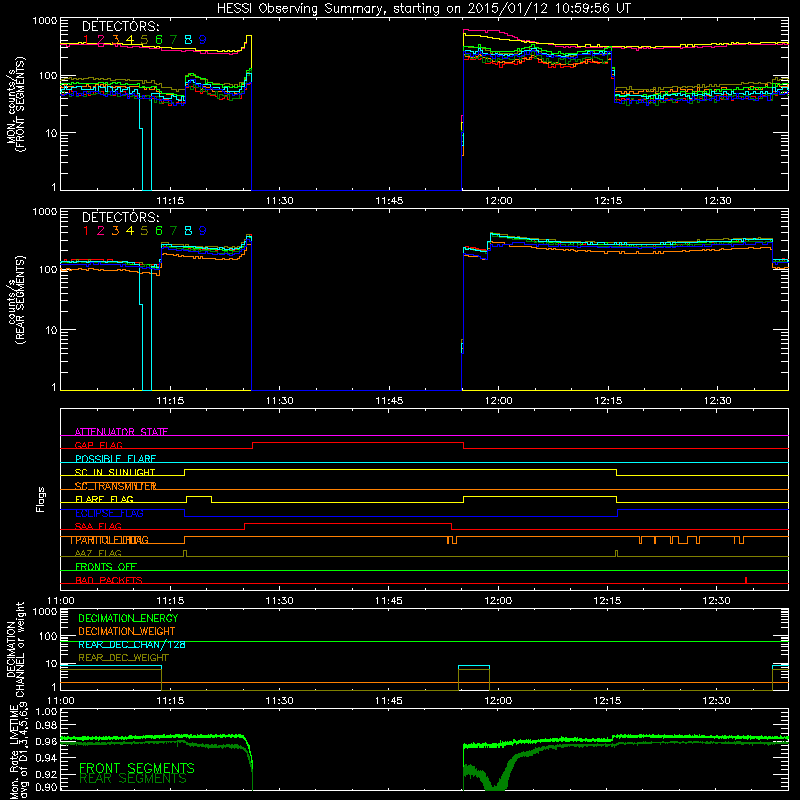
Task: Click the red BAD_PACKETS spike marker
Action: pyautogui.click(x=746, y=580)
